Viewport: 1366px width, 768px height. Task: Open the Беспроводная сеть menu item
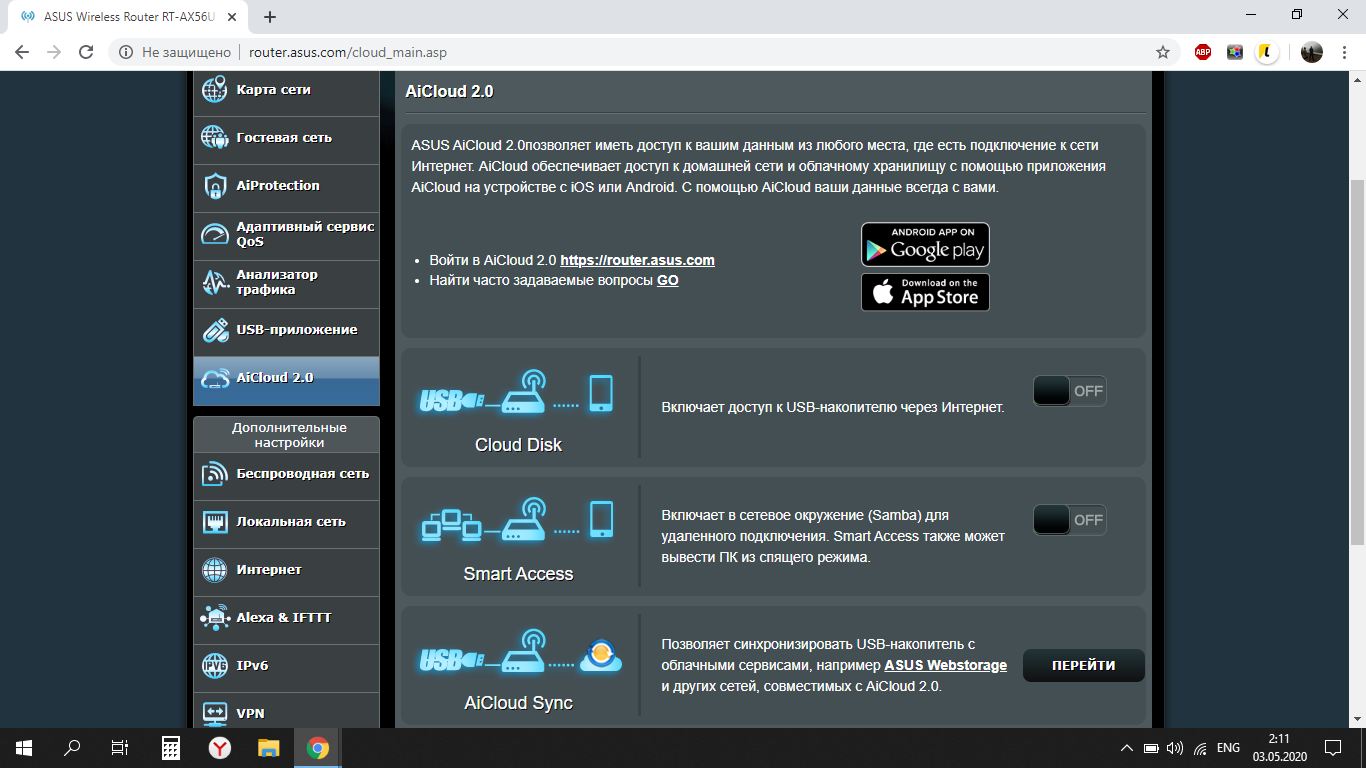click(x=286, y=474)
